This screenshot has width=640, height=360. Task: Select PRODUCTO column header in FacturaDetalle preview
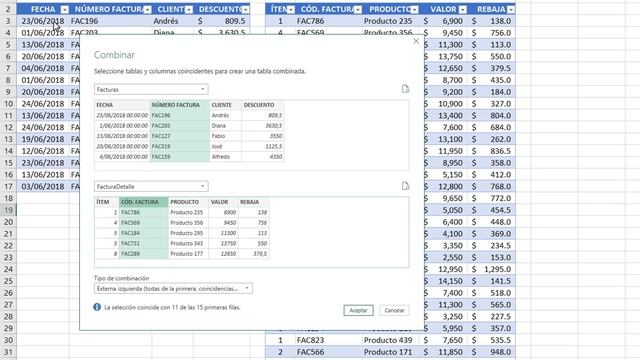point(189,202)
